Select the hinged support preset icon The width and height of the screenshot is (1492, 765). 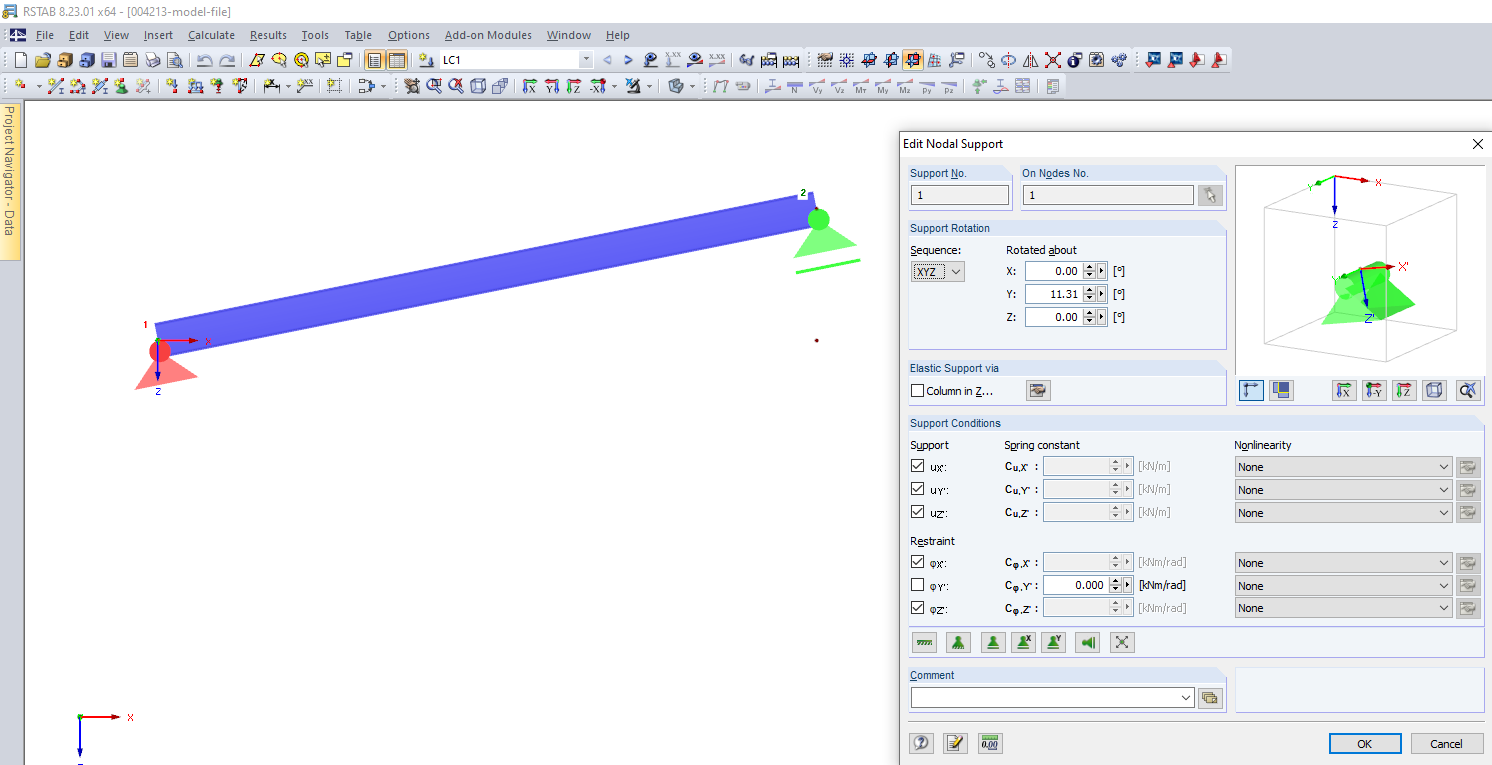993,642
